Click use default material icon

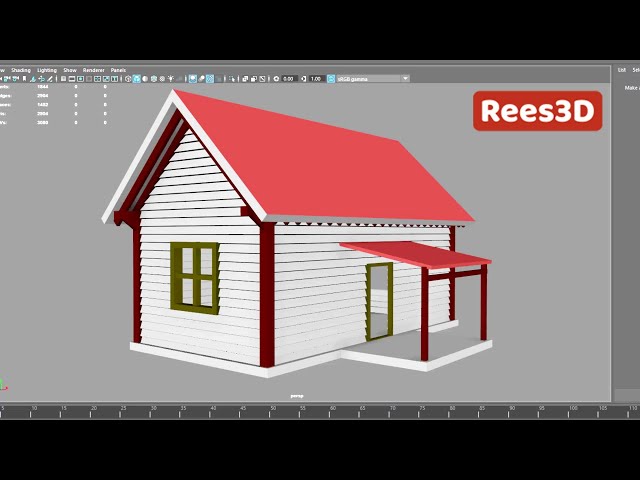coord(145,78)
